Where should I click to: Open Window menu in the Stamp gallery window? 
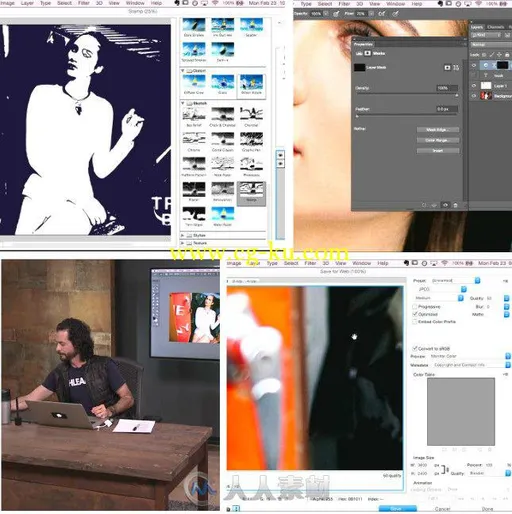[135, 3]
